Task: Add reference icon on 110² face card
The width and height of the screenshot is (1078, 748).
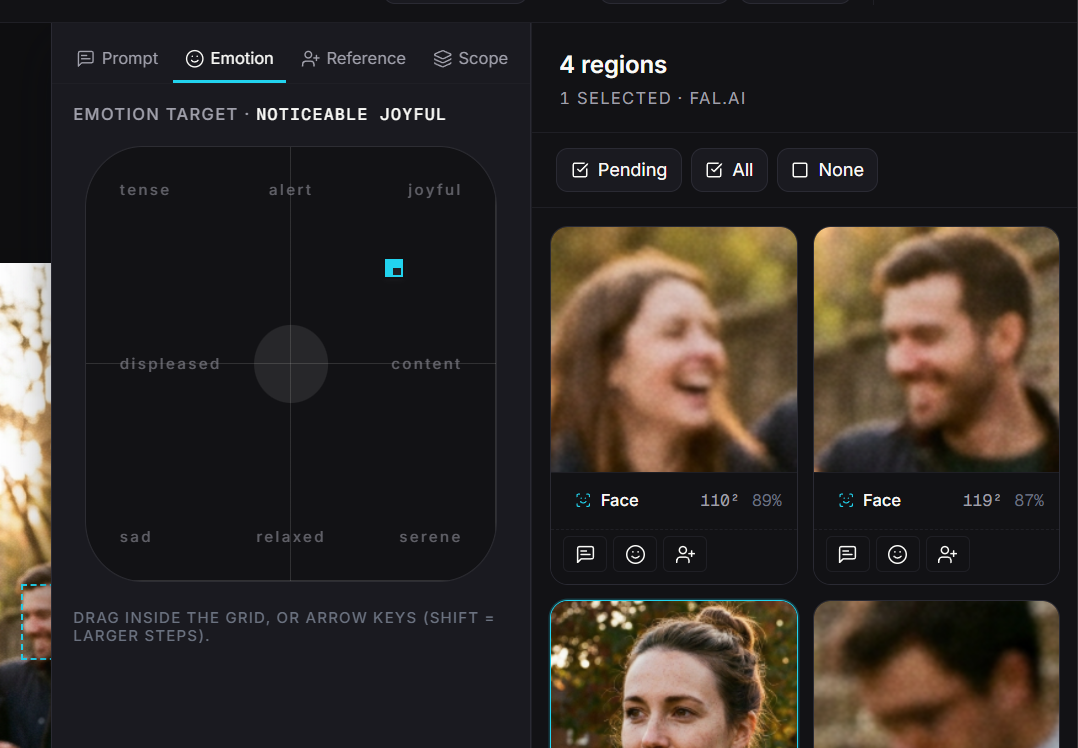Action: (x=685, y=554)
